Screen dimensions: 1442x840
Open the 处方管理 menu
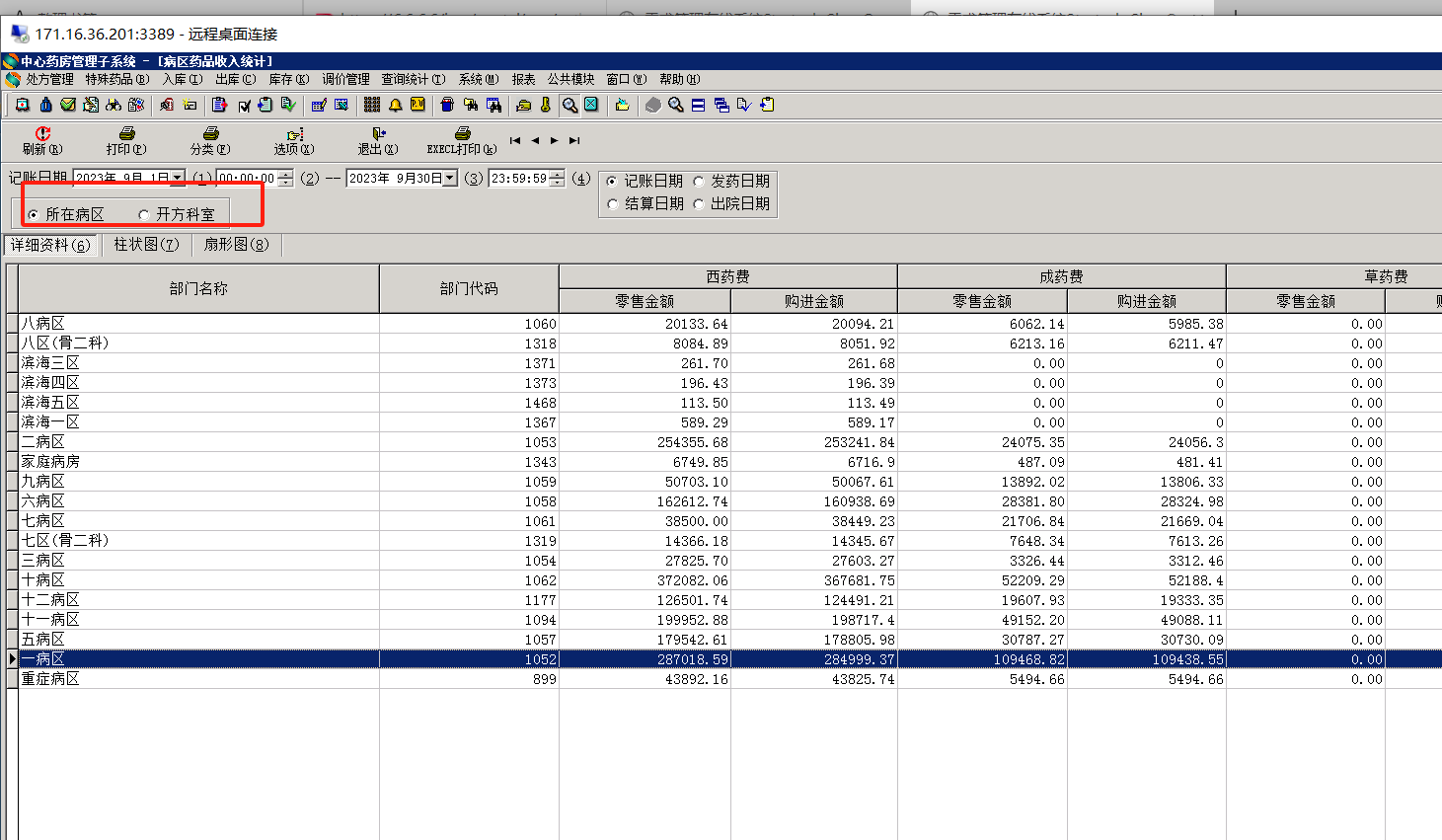49,79
